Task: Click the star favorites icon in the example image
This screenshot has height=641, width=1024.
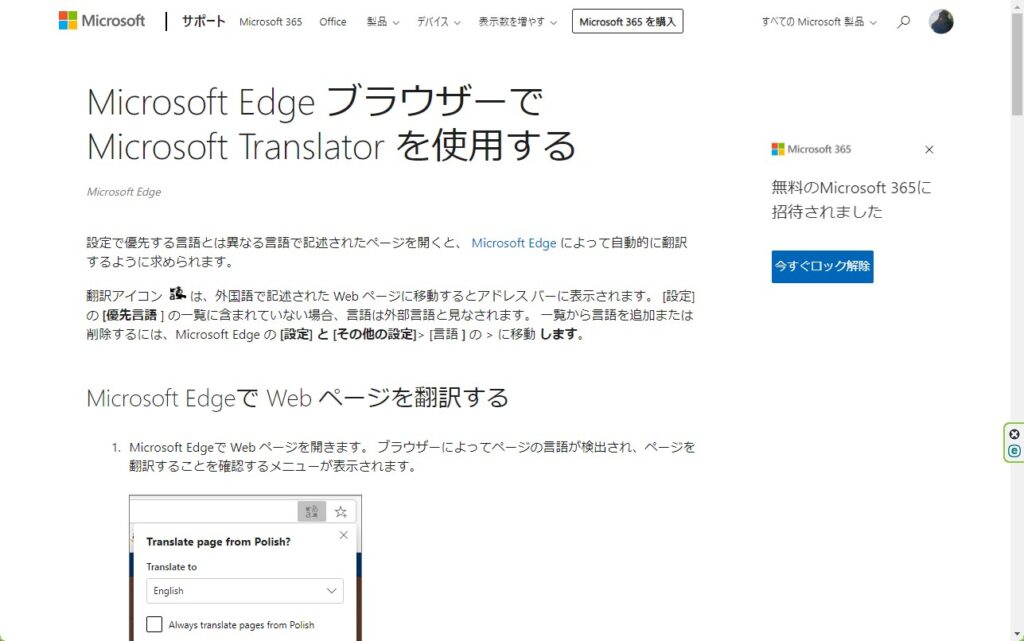Action: click(340, 511)
